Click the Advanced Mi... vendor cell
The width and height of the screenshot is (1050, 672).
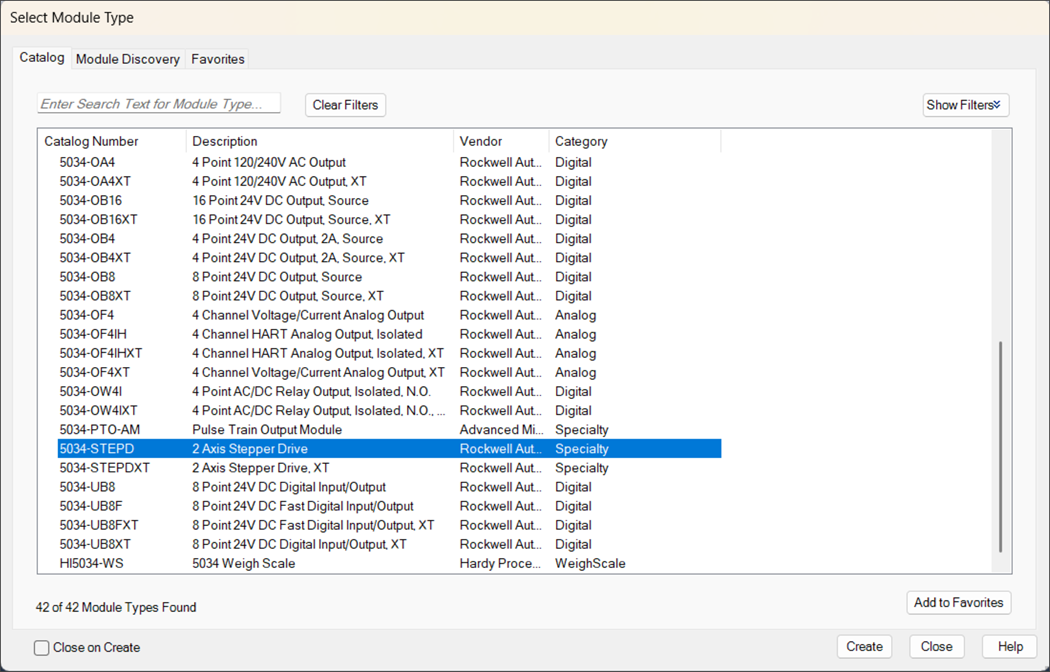(500, 430)
